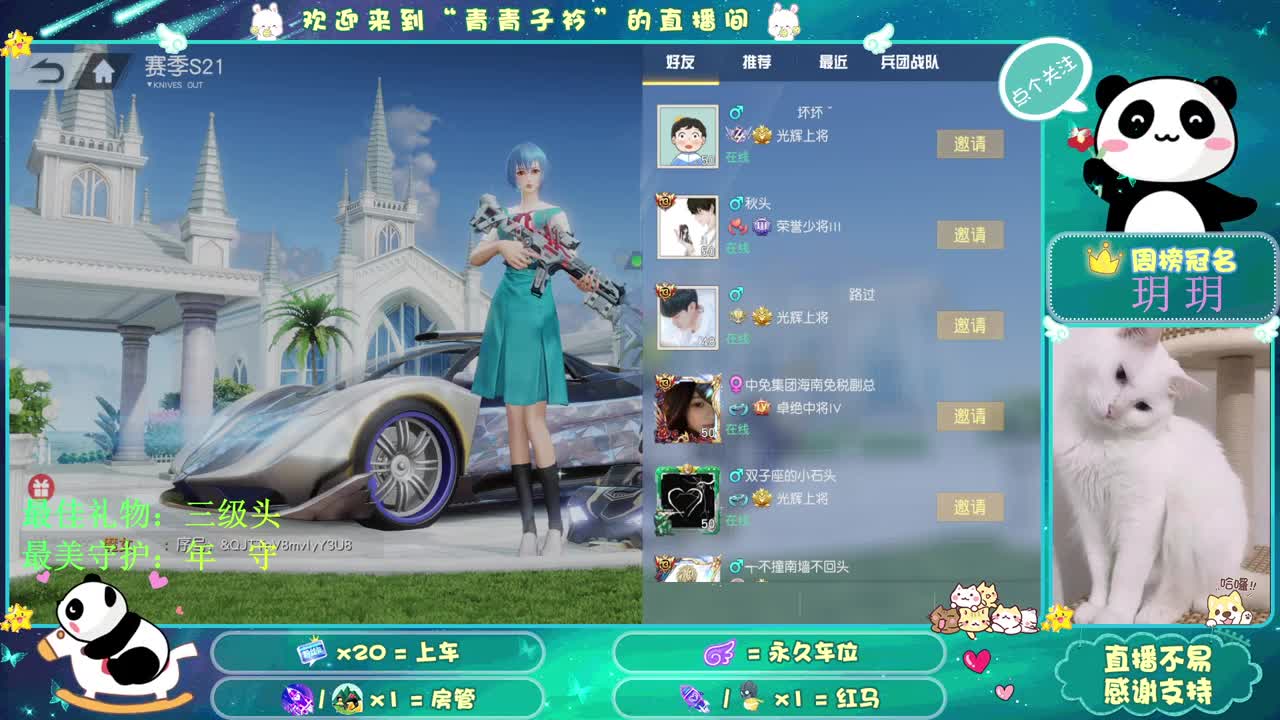Open 中免集团海南免税副总's avatar thumbnail

pyautogui.click(x=687, y=408)
